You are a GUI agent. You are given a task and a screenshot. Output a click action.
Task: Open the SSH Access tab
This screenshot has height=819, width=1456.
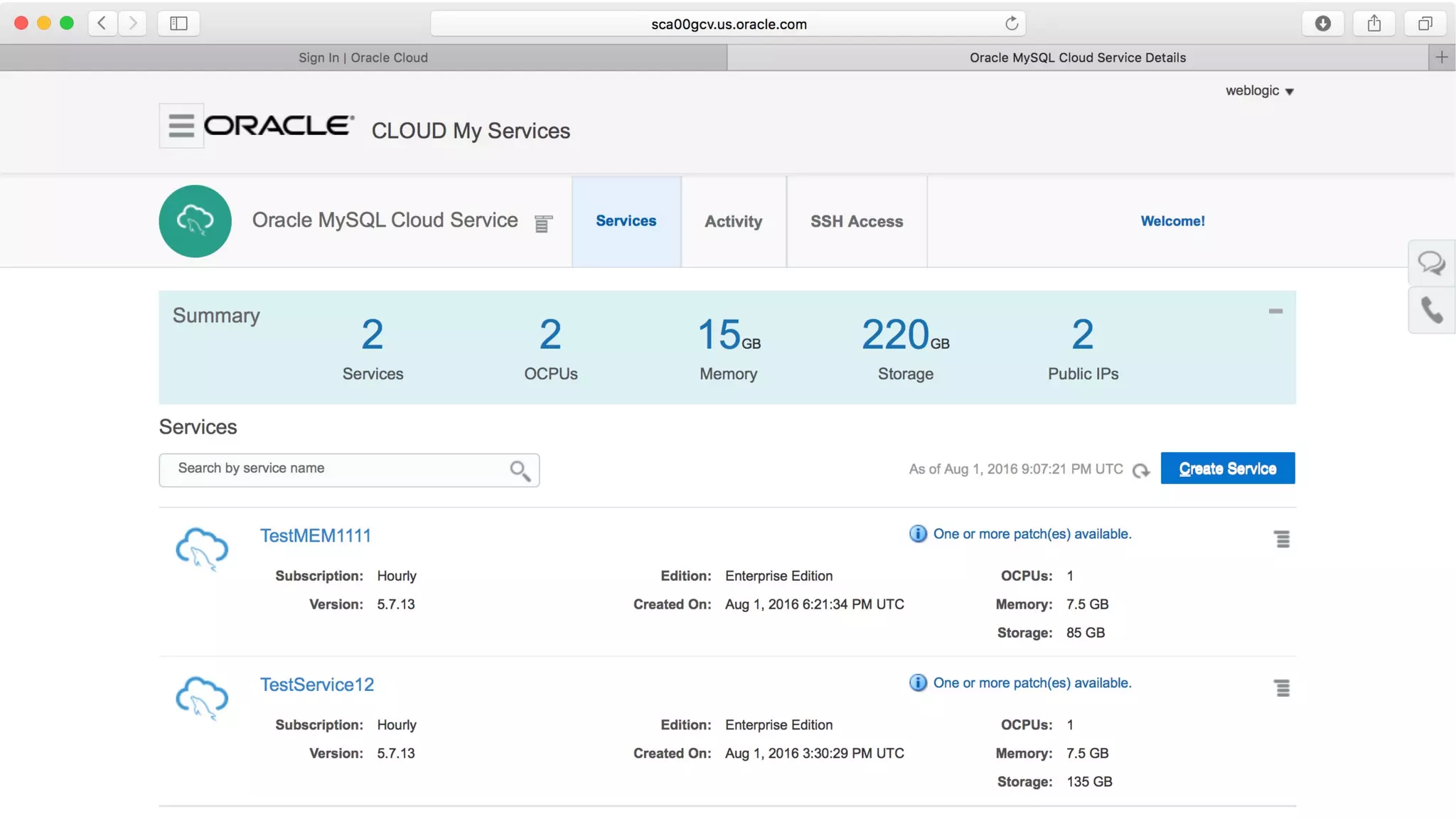tap(857, 221)
